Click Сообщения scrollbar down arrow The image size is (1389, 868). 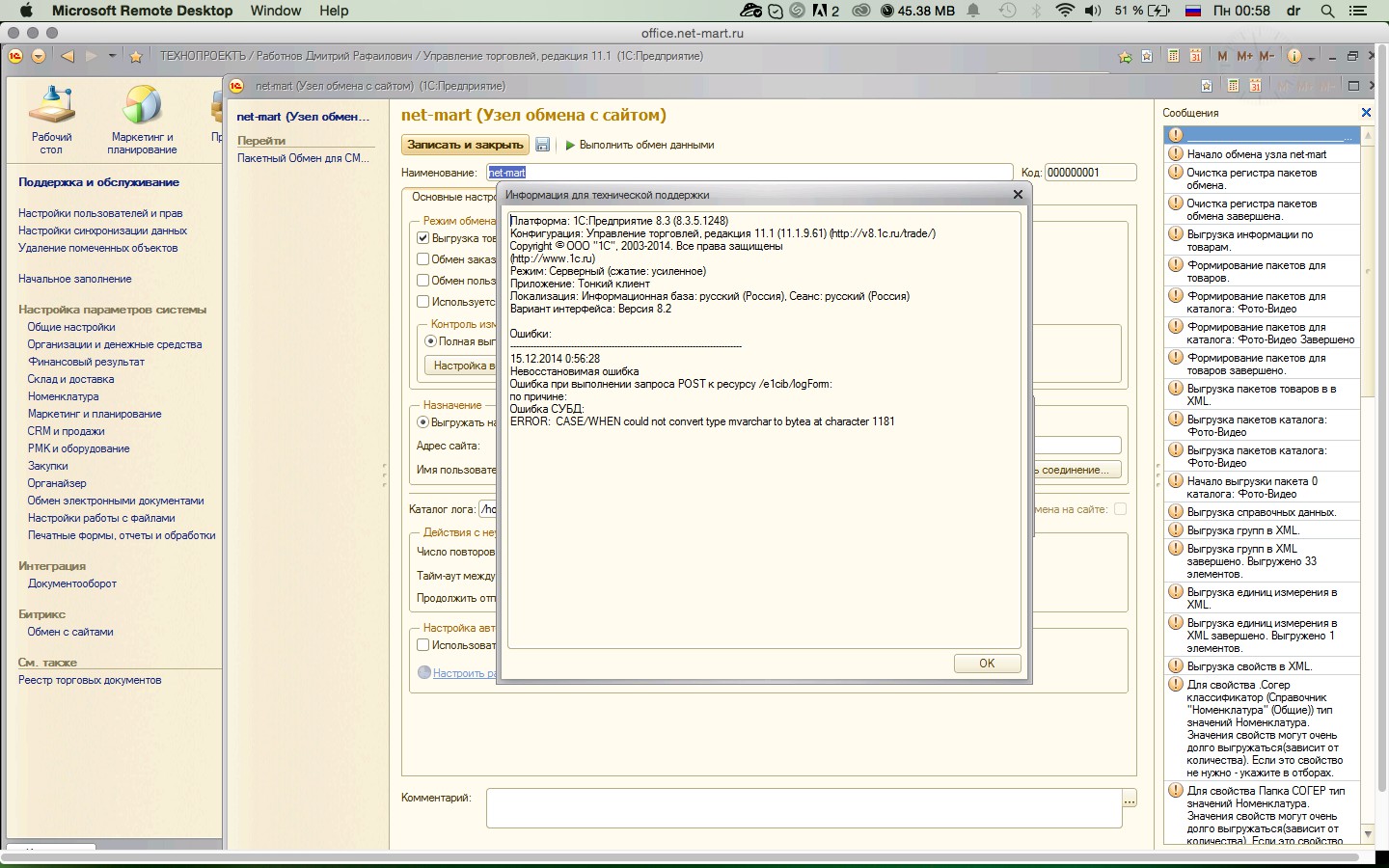click(x=1367, y=834)
